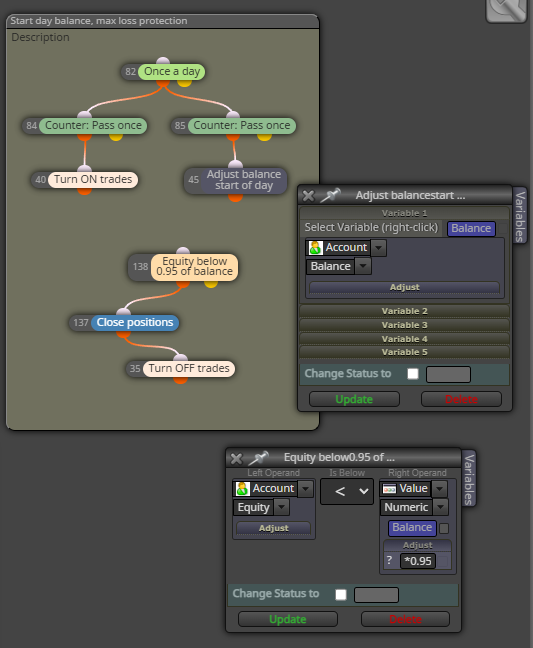
Task: Select 'Equity below 0.95 of balance' node
Action: (x=194, y=267)
